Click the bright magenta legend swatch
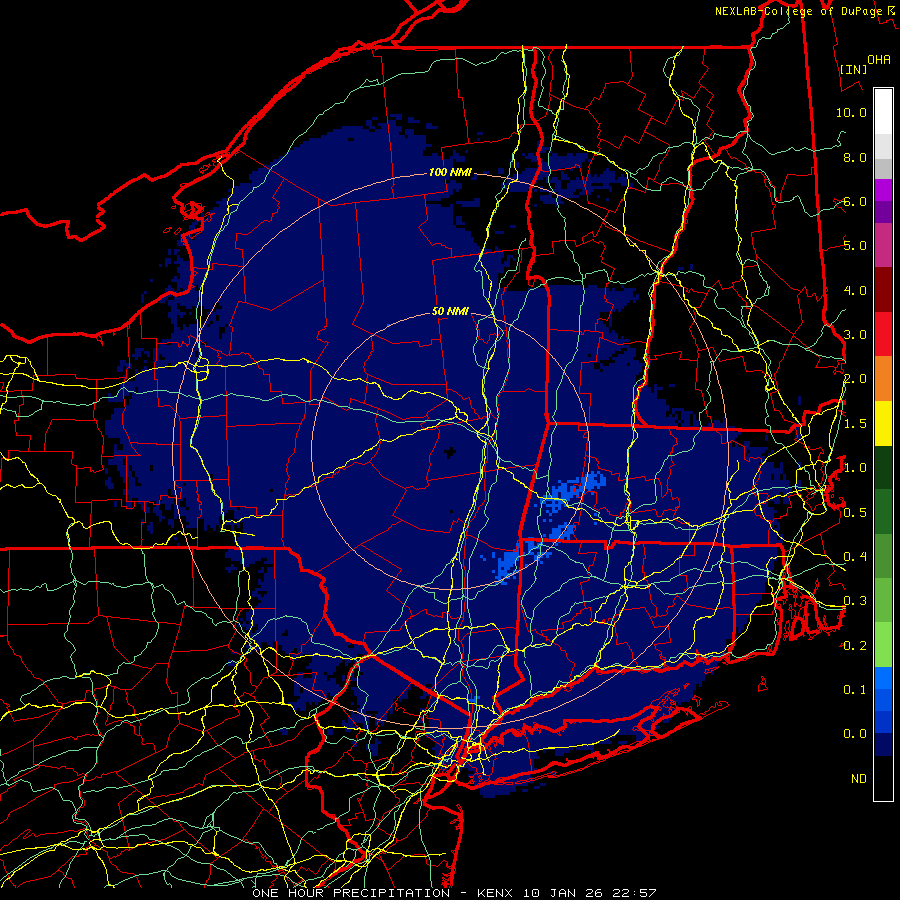Screen dimensions: 900x900 click(883, 190)
